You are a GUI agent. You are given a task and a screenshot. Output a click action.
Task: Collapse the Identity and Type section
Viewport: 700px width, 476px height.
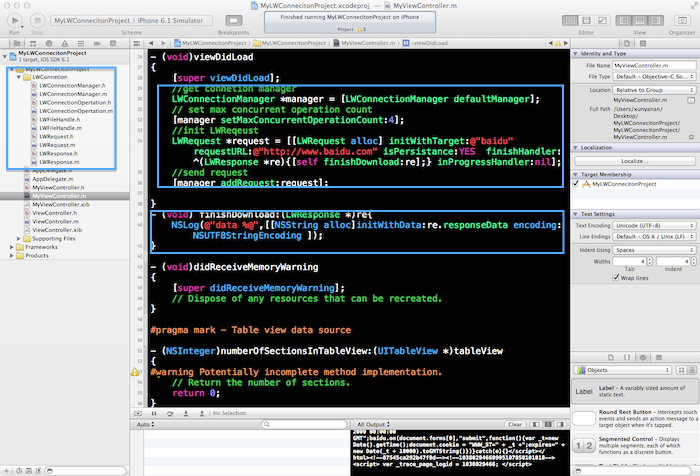pos(575,54)
